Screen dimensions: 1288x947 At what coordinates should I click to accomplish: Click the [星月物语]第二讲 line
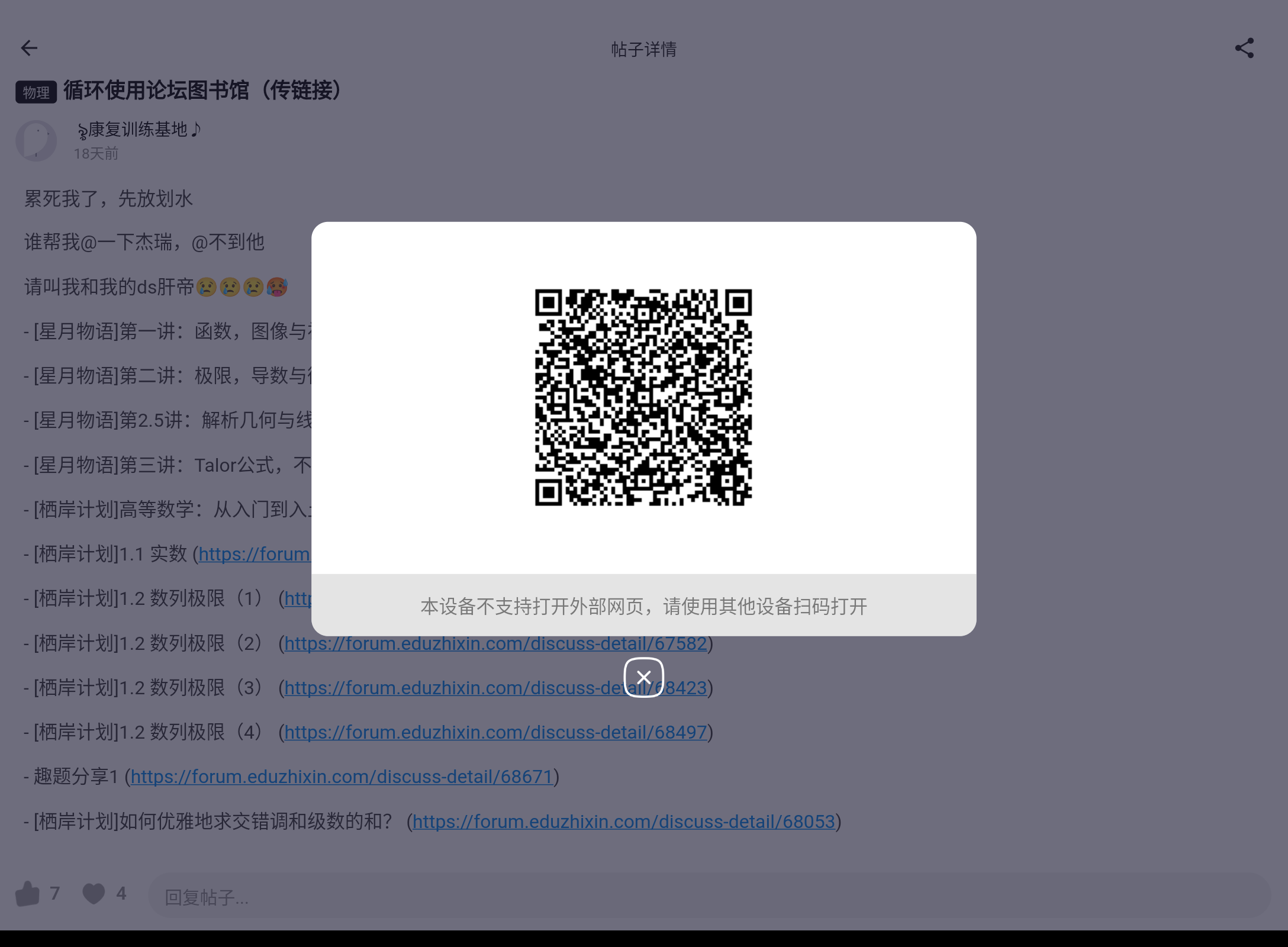(168, 376)
